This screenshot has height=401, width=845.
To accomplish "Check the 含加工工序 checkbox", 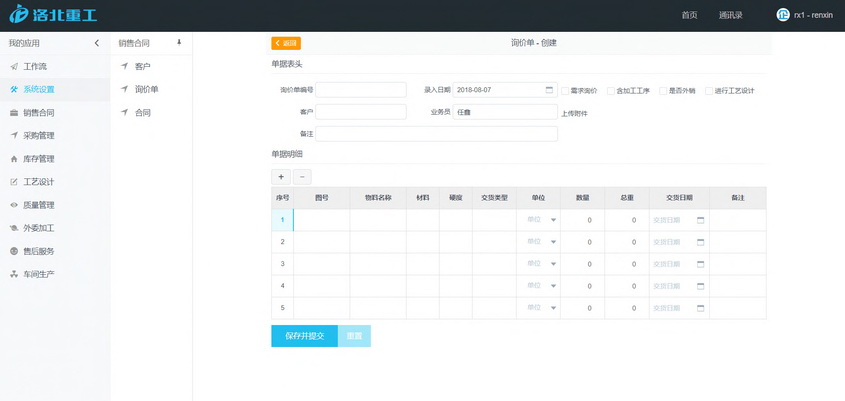I will point(611,91).
